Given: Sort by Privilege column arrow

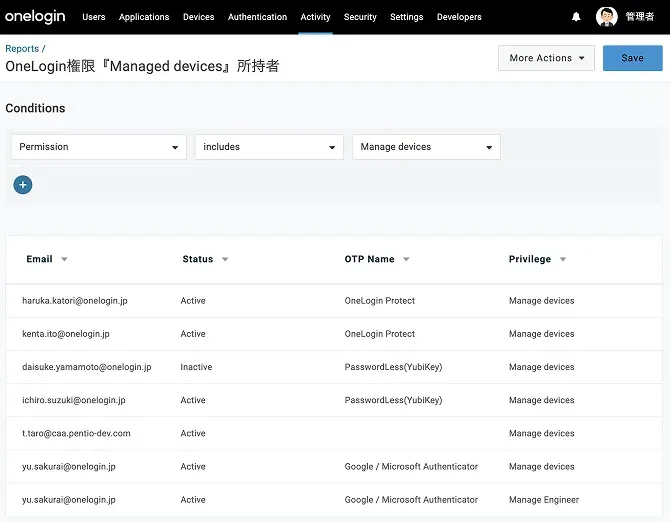Looking at the screenshot, I should click(563, 260).
